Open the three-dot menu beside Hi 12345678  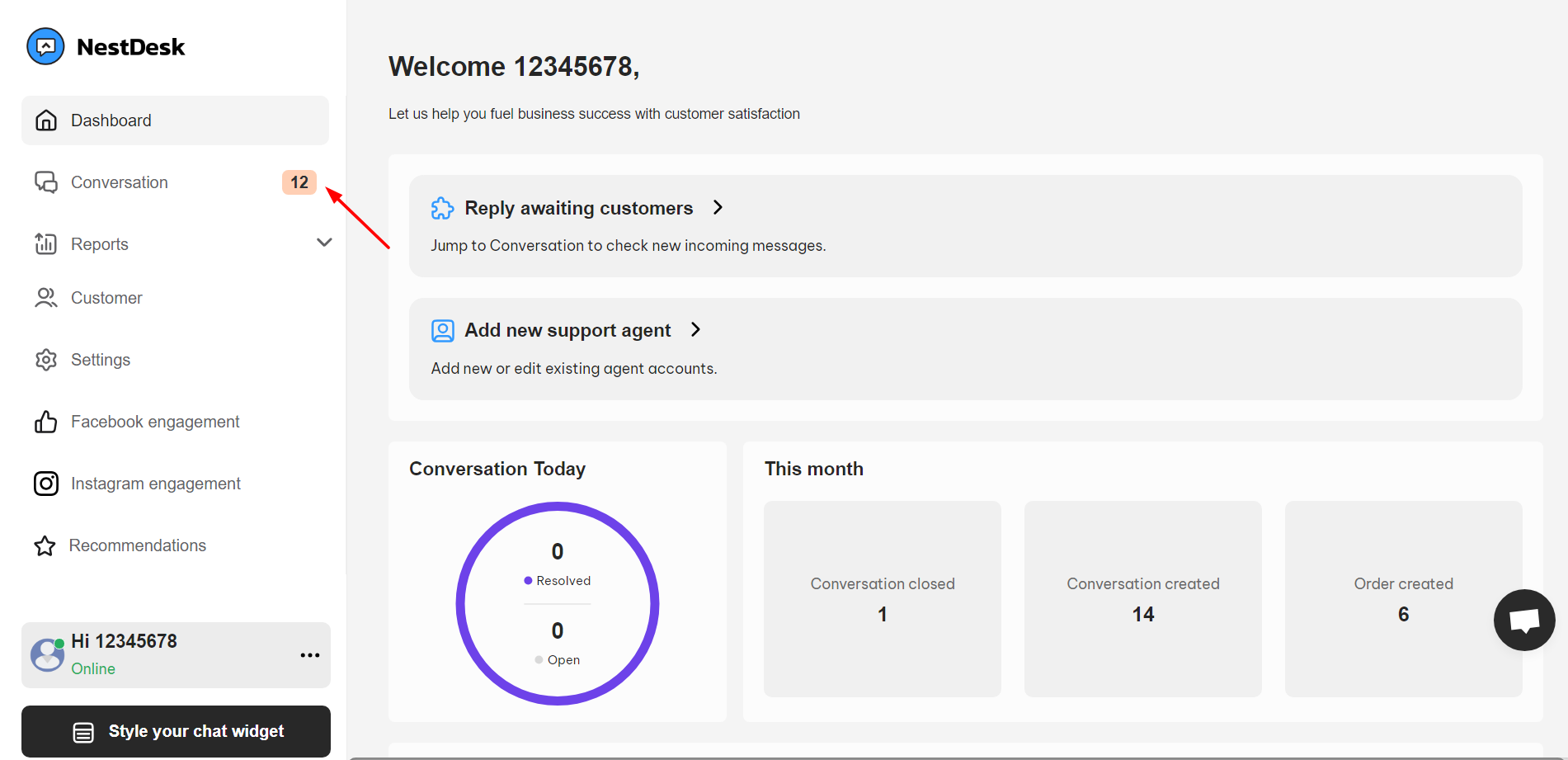coord(310,655)
